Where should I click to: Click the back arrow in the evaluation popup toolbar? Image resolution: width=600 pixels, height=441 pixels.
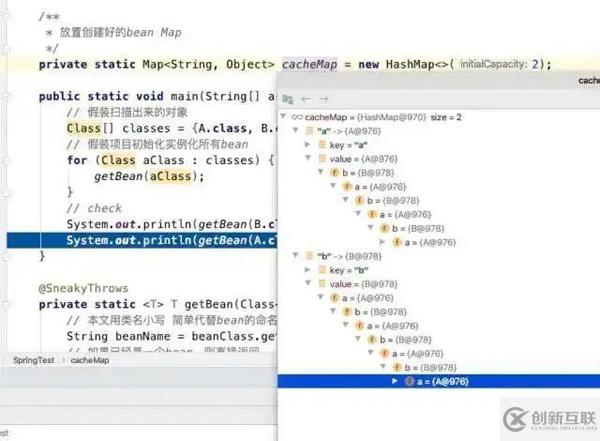click(x=305, y=99)
